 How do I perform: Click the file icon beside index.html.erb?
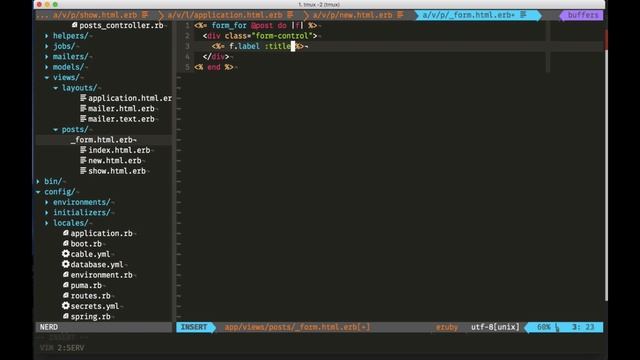click(83, 150)
